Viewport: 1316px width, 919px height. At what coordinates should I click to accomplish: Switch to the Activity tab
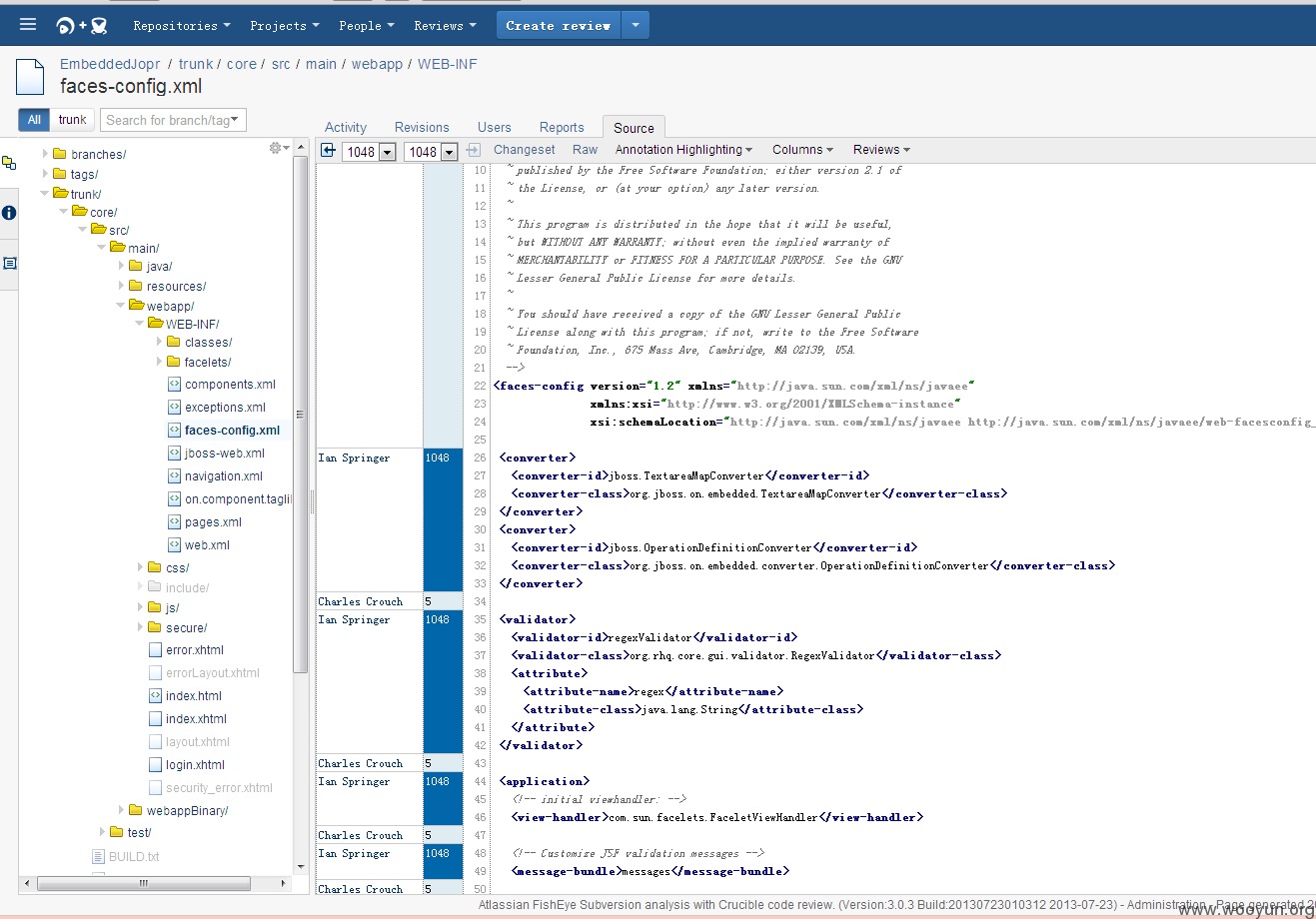coord(346,127)
